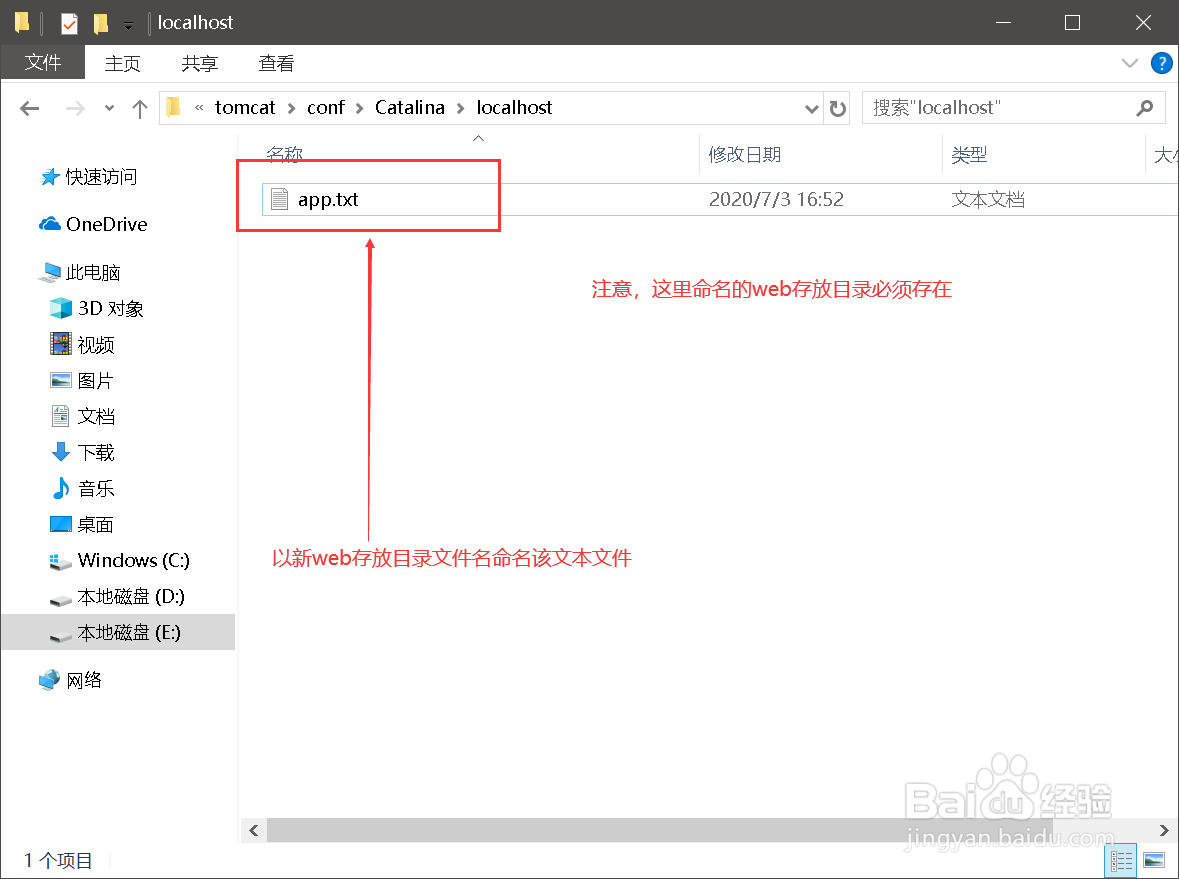The image size is (1179, 879).
Task: Switch to the 共享 ribbon tab
Action: point(199,64)
